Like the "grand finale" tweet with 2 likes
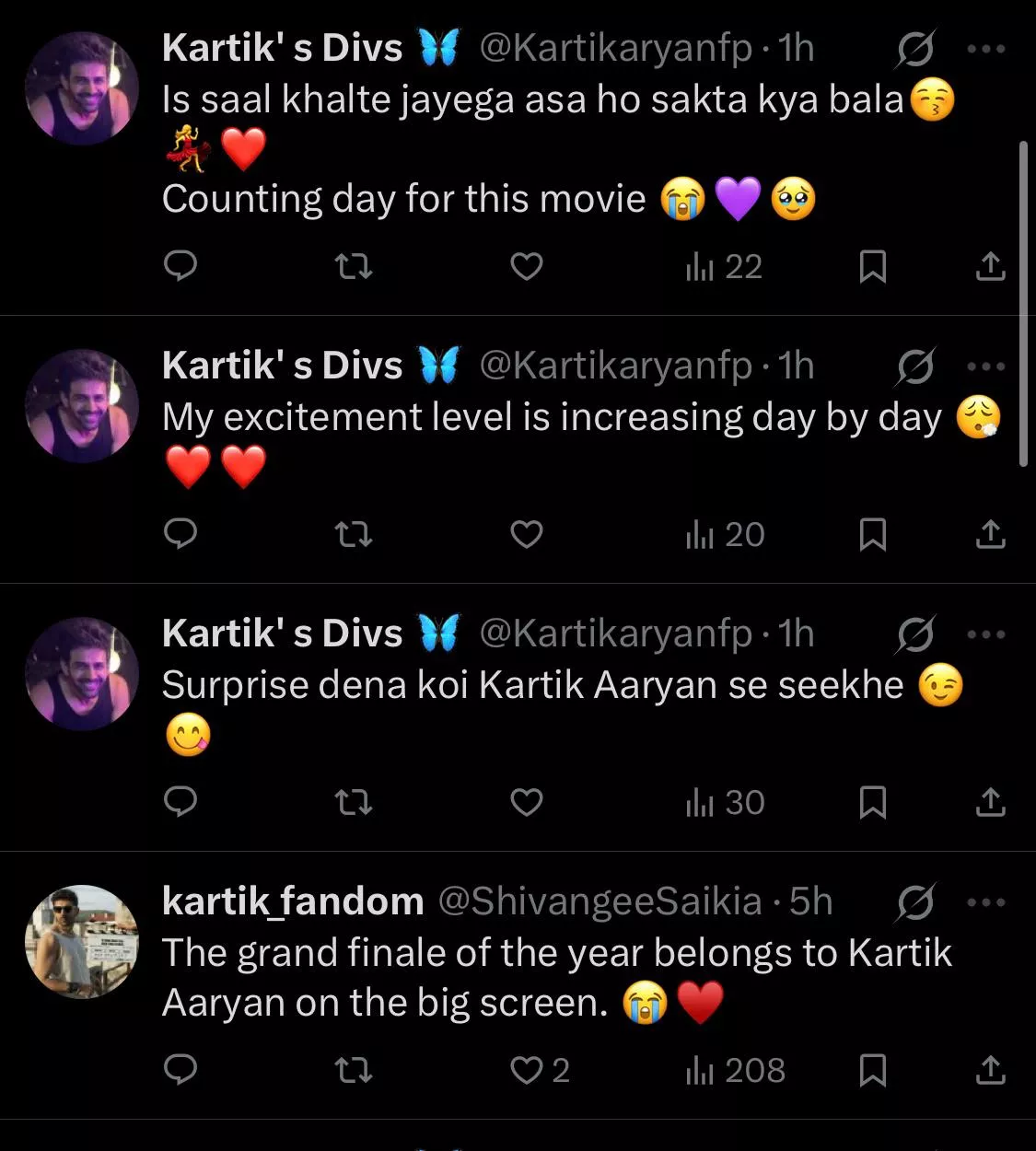This screenshot has height=1151, width=1036. [527, 1071]
